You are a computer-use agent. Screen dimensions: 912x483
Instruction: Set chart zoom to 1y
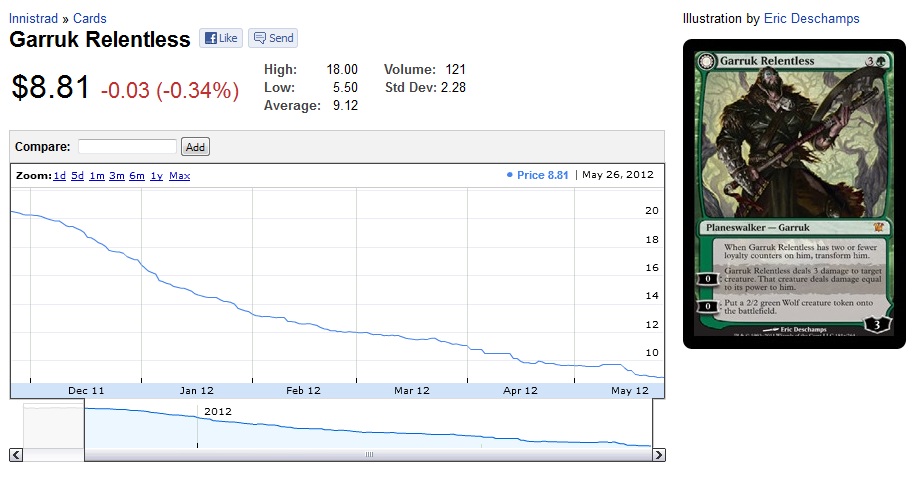click(156, 176)
